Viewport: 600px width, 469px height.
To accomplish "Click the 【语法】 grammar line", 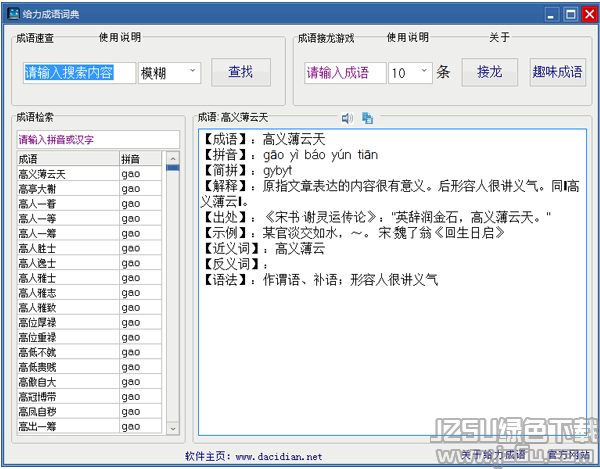I will [x=320, y=280].
